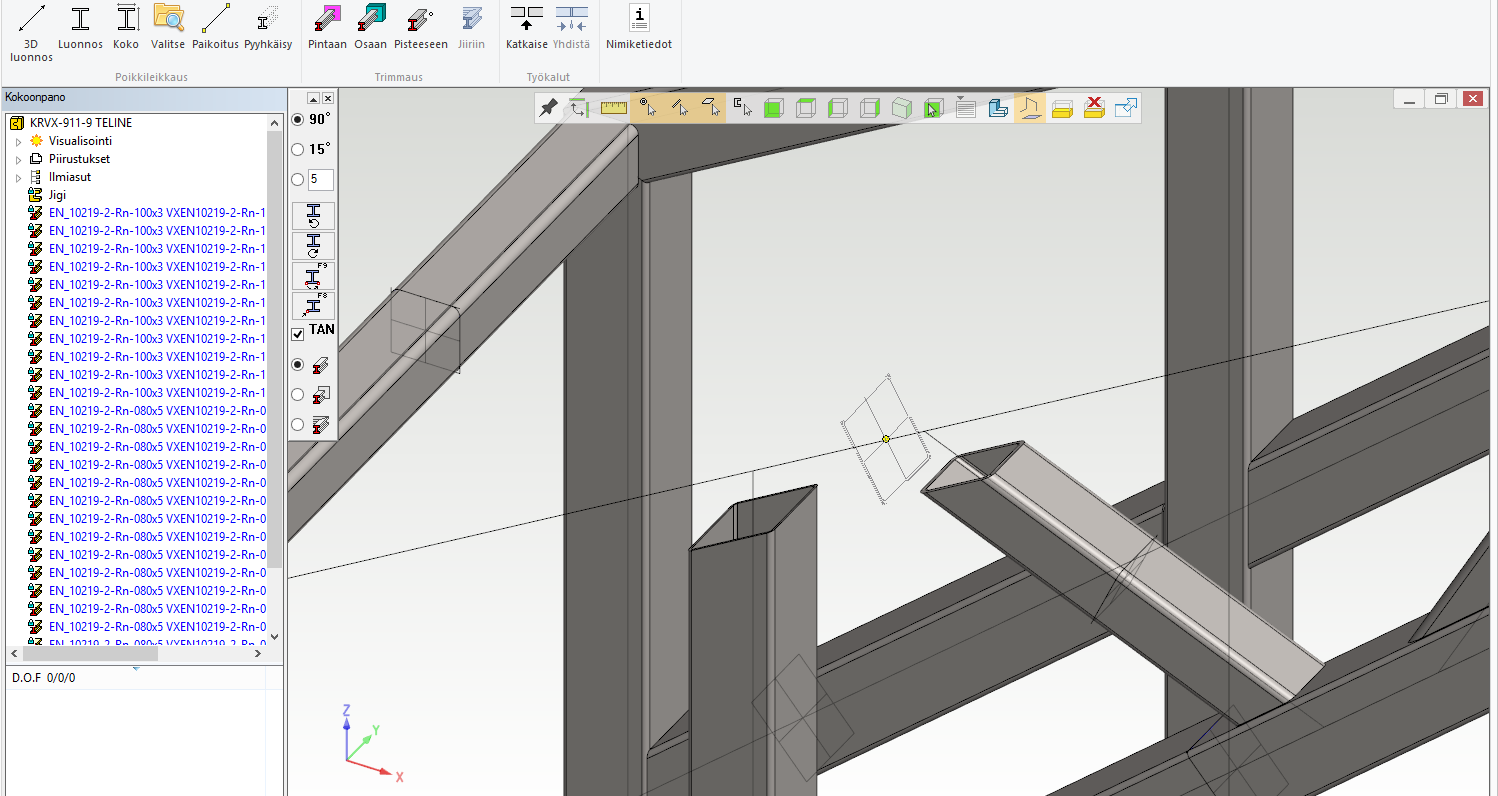
Task: Click the Pisteeseen trim-to-point button
Action: click(420, 19)
